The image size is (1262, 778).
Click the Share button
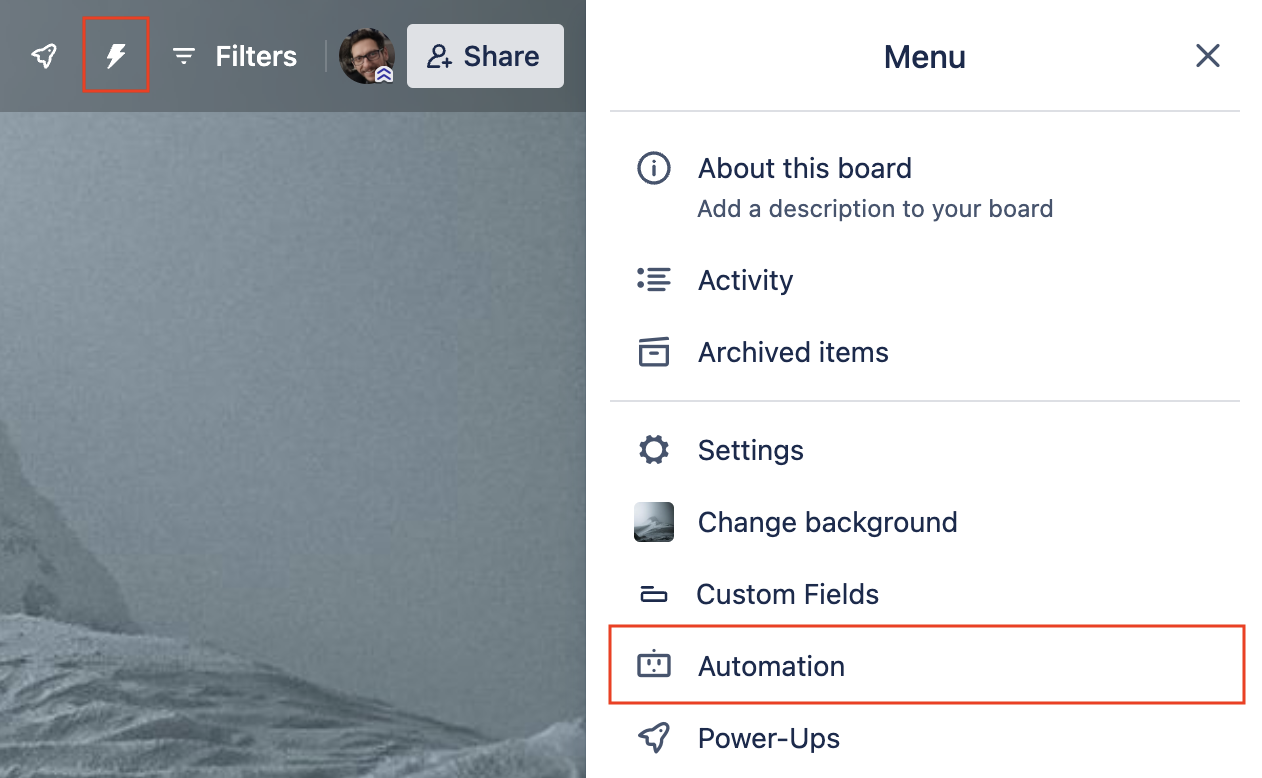(485, 56)
